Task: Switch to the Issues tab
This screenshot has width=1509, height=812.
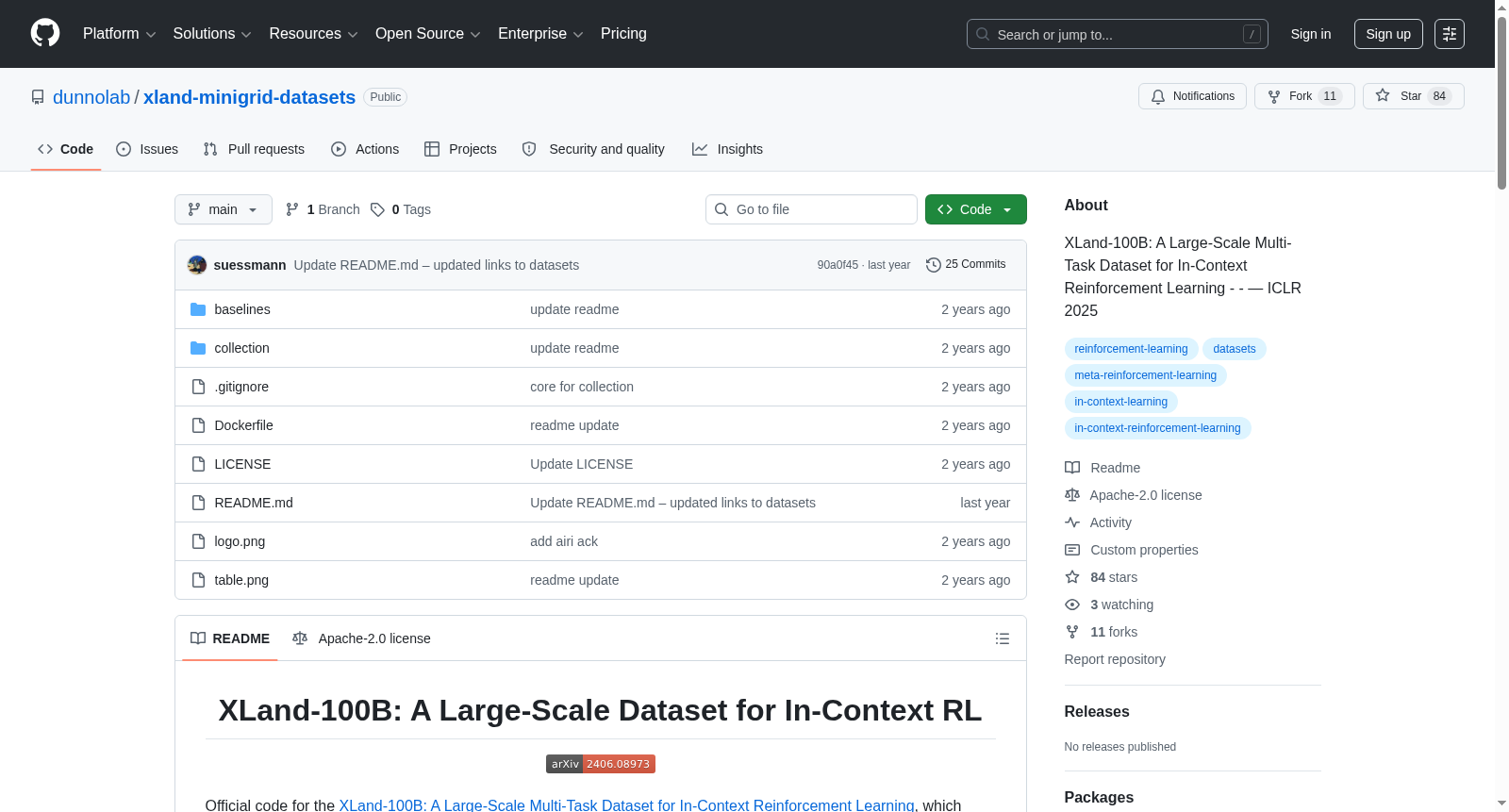Action: (147, 149)
